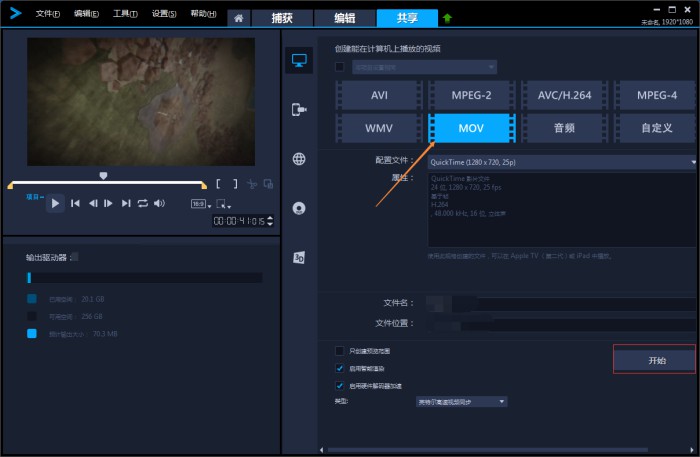Switch to the 编辑 tab
The image size is (700, 457).
pos(342,18)
